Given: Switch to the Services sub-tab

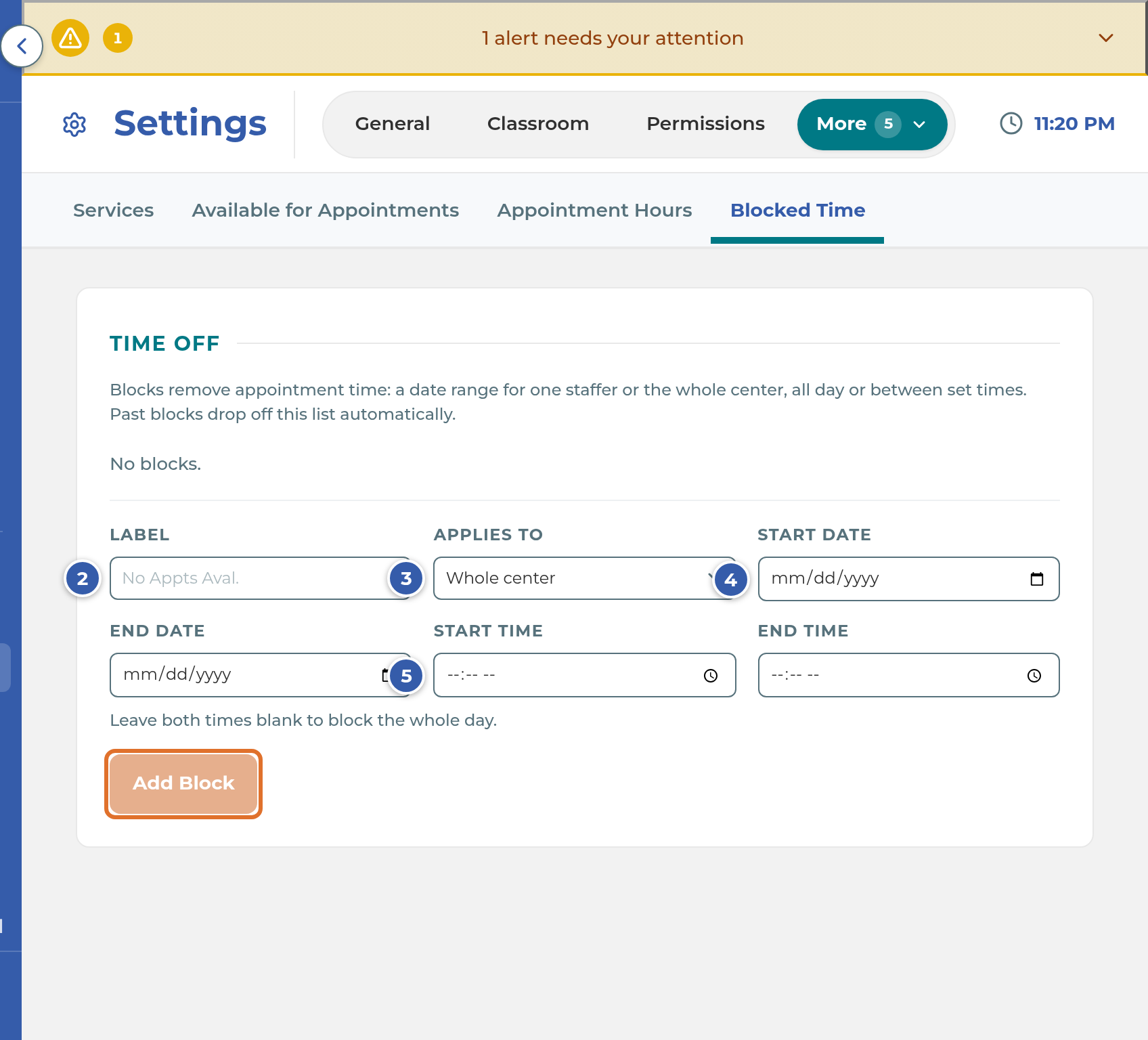Looking at the screenshot, I should (x=113, y=210).
